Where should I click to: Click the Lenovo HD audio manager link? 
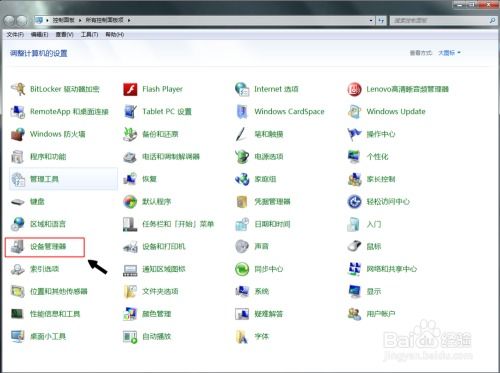click(x=407, y=89)
